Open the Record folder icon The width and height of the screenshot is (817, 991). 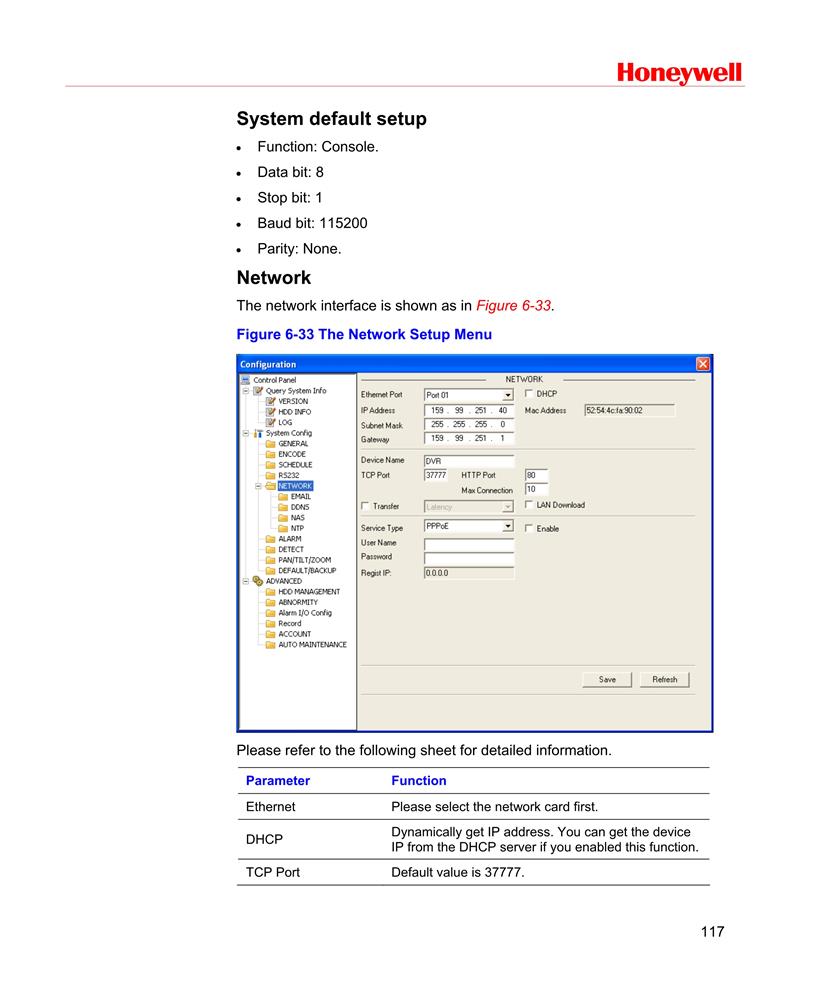click(x=270, y=623)
